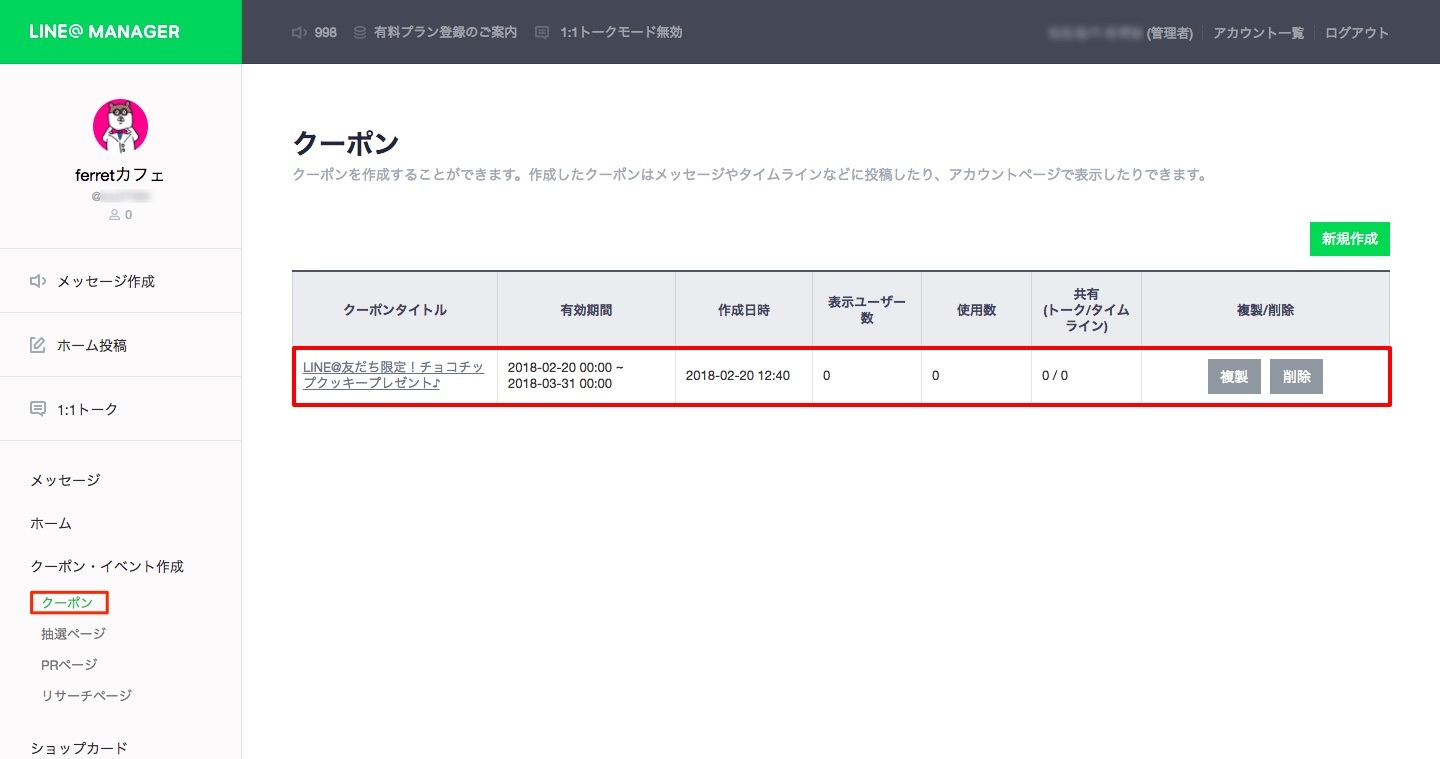Click the friends count person icon
The width and height of the screenshot is (1440, 759).
[x=114, y=215]
